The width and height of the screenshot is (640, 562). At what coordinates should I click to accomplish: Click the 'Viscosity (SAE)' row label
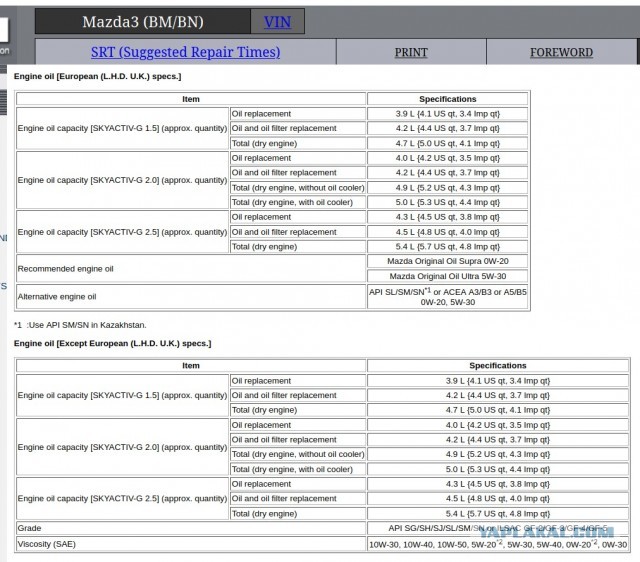[x=191, y=544]
